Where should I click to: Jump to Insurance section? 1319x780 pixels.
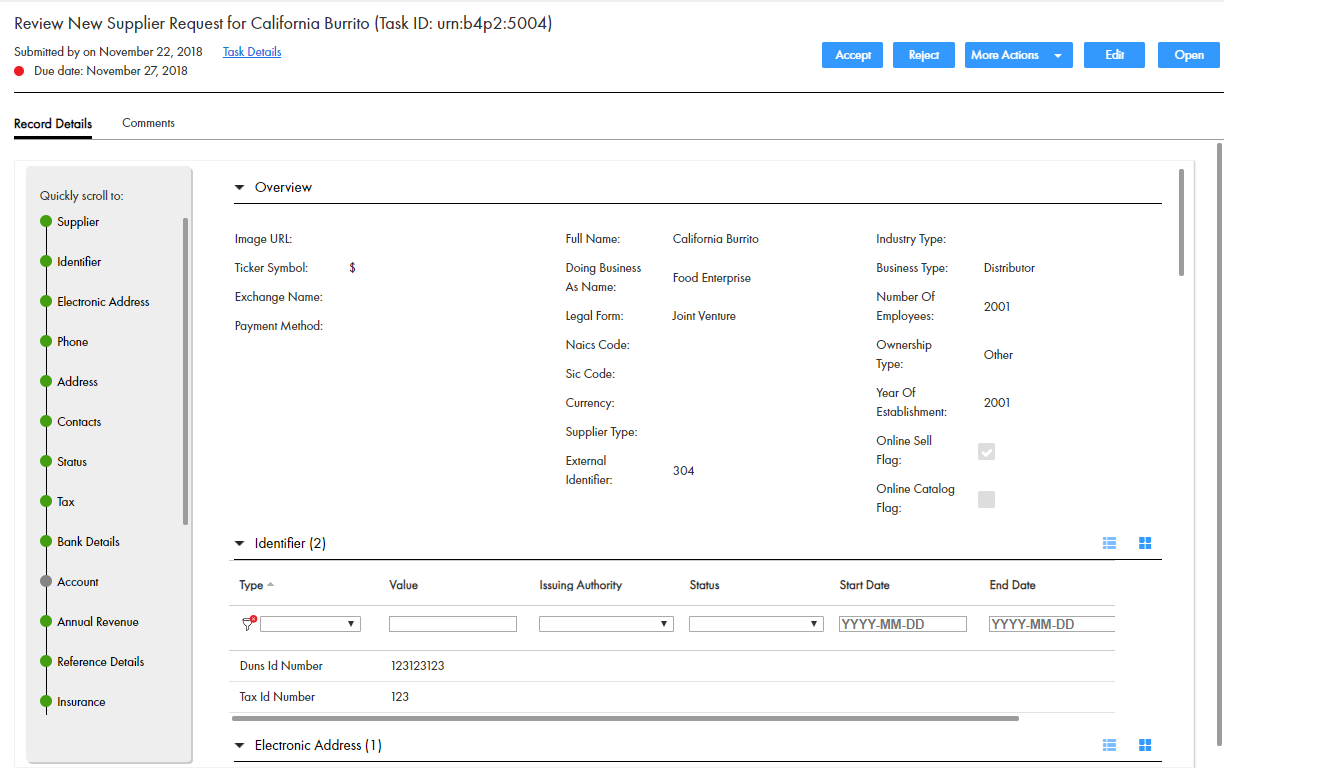click(x=81, y=702)
